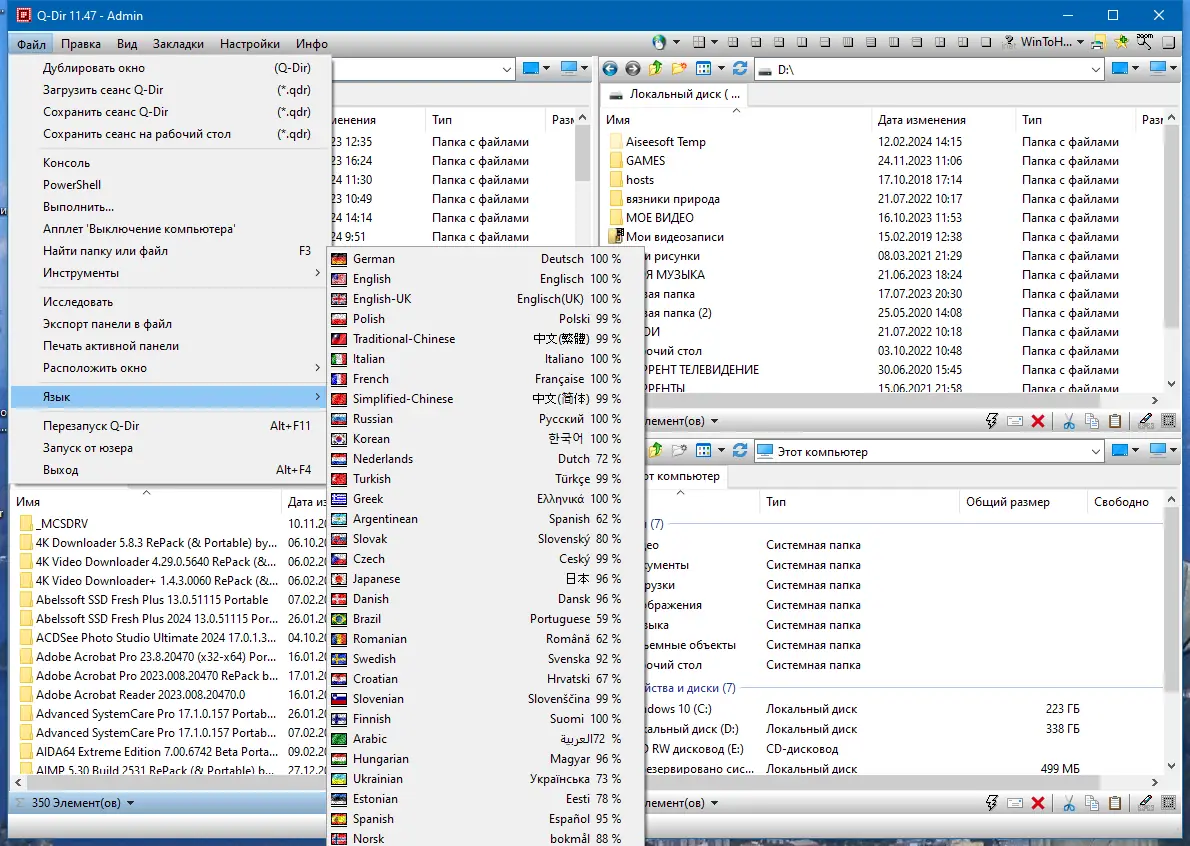The width and height of the screenshot is (1190, 846).
Task: Click the D:\ pane vertical scrollbar down arrow
Action: tap(1171, 384)
